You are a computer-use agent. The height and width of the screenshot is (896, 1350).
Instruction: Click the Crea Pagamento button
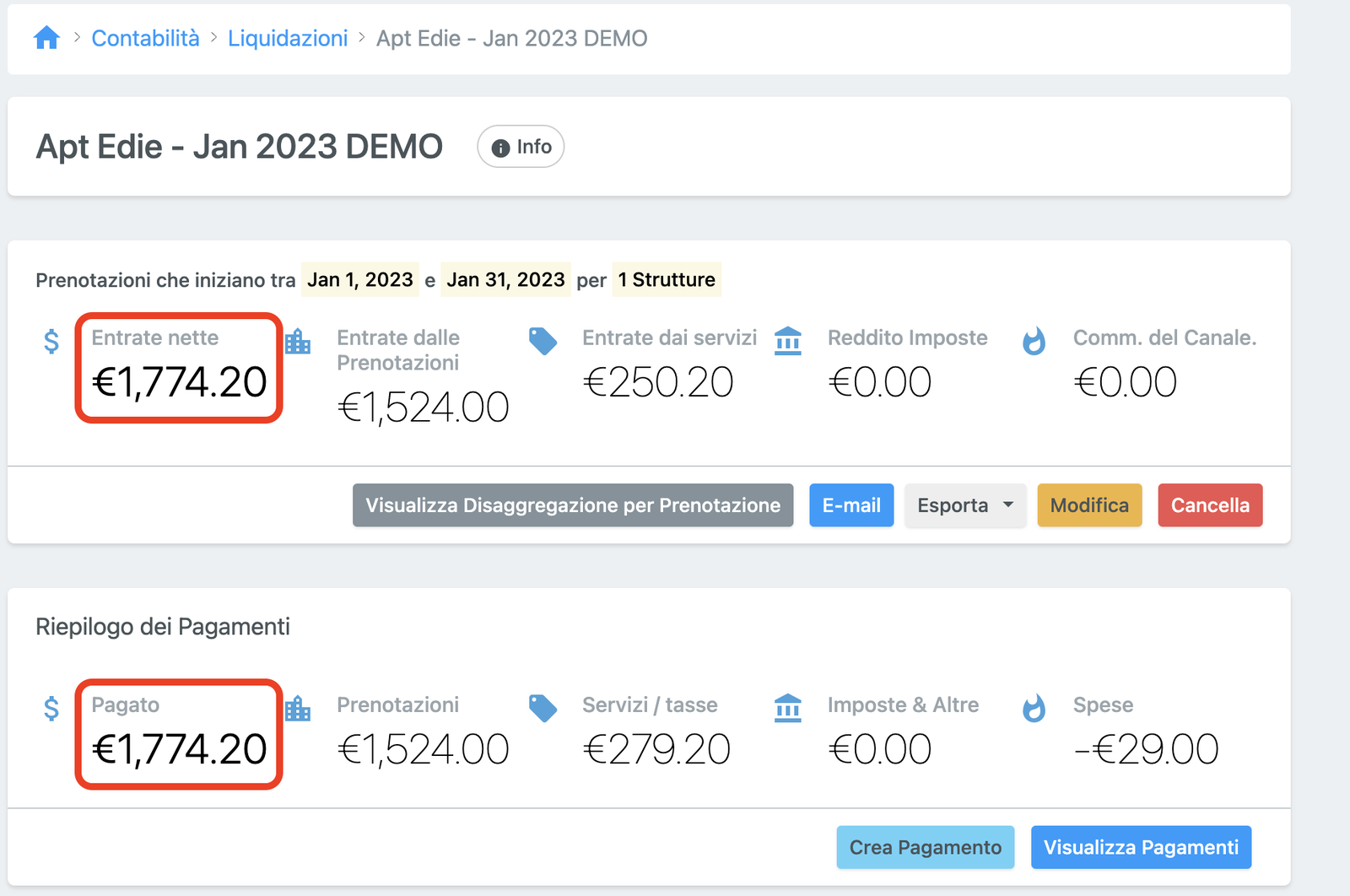(926, 847)
